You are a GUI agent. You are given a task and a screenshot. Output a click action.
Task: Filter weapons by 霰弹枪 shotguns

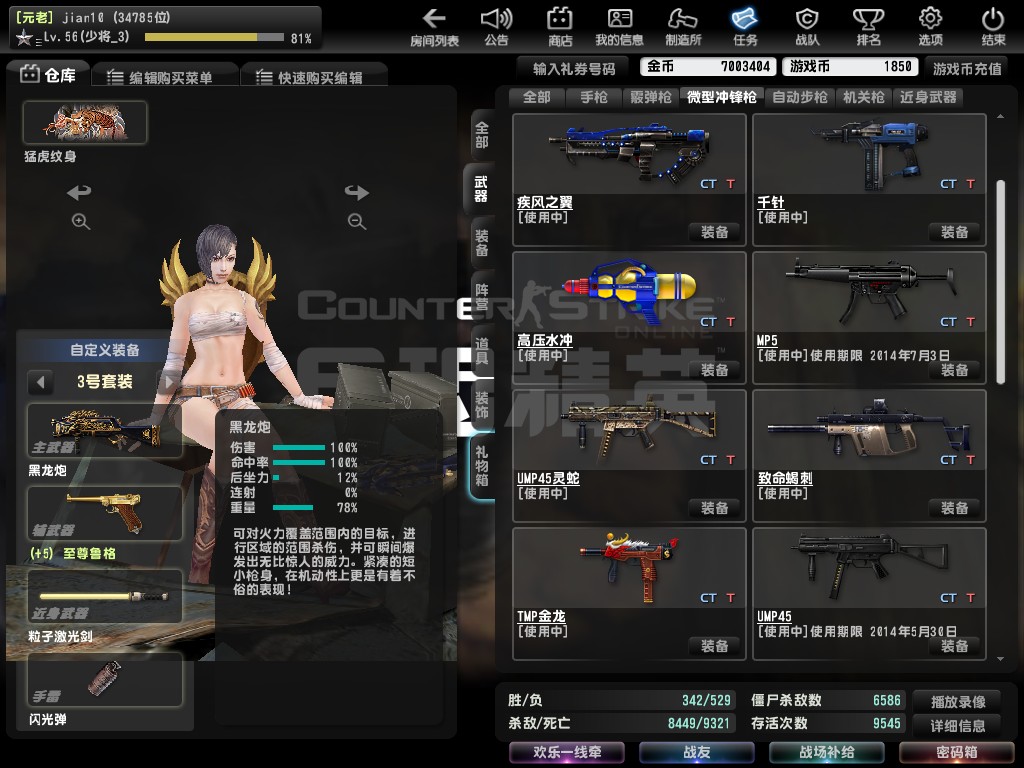pos(650,97)
